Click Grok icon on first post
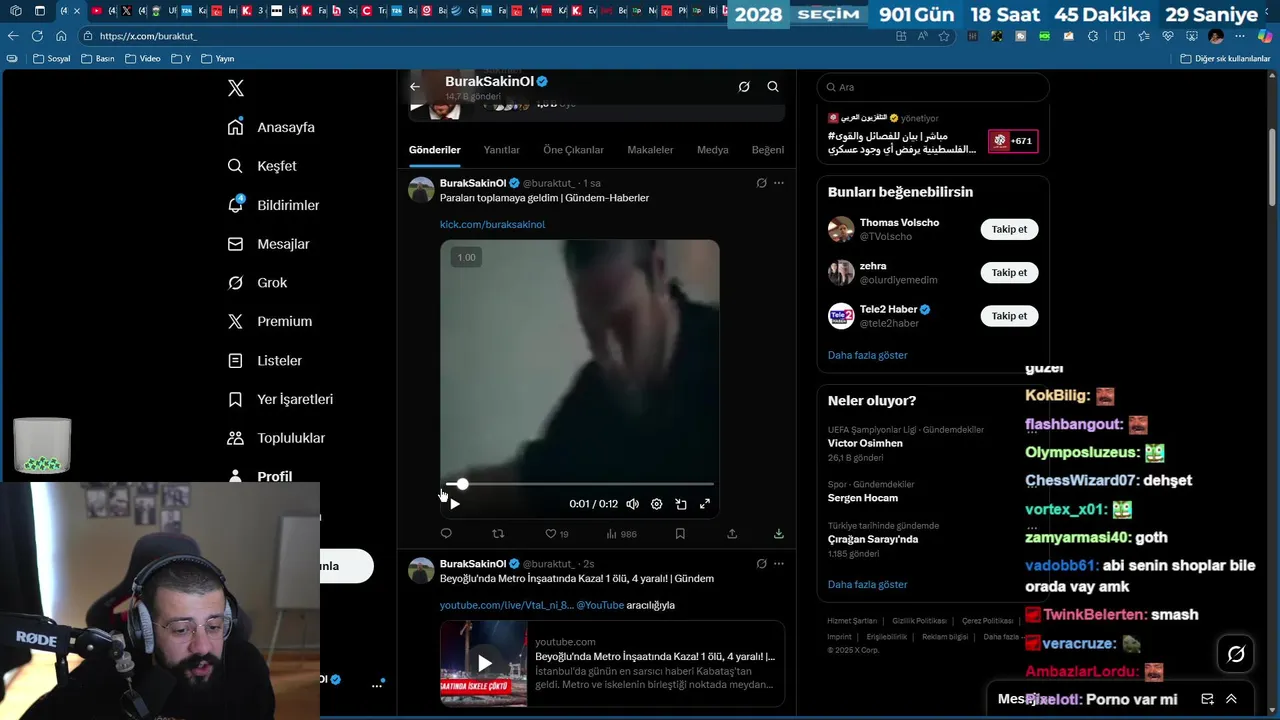 coord(761,183)
